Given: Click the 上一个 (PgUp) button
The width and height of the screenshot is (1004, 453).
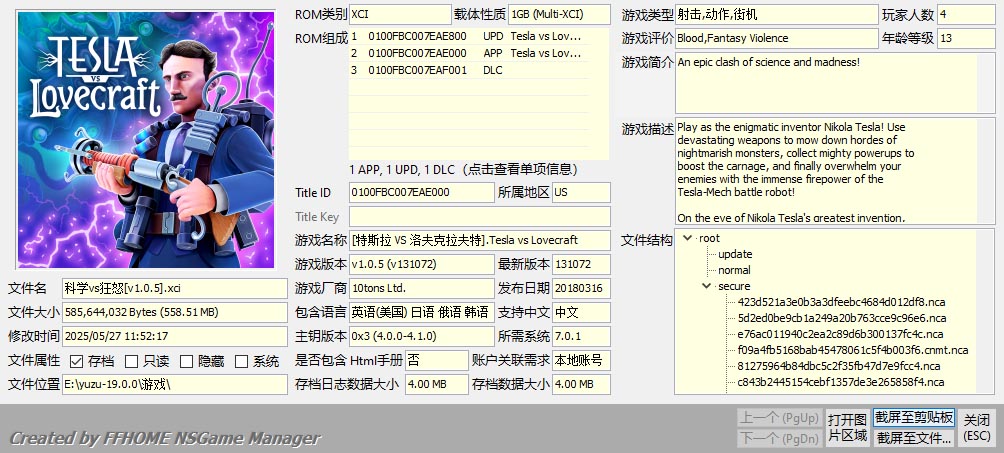Looking at the screenshot, I should coord(779,418).
